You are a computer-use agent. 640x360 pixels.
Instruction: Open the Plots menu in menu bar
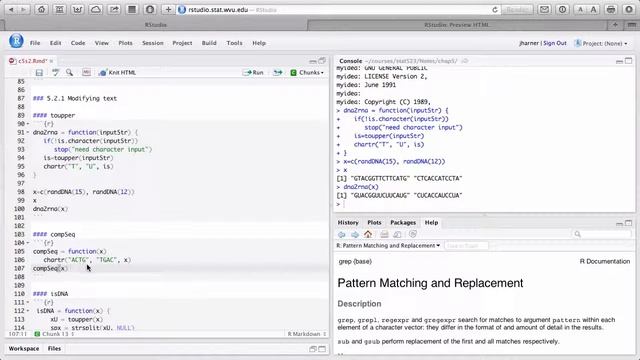pos(125,43)
